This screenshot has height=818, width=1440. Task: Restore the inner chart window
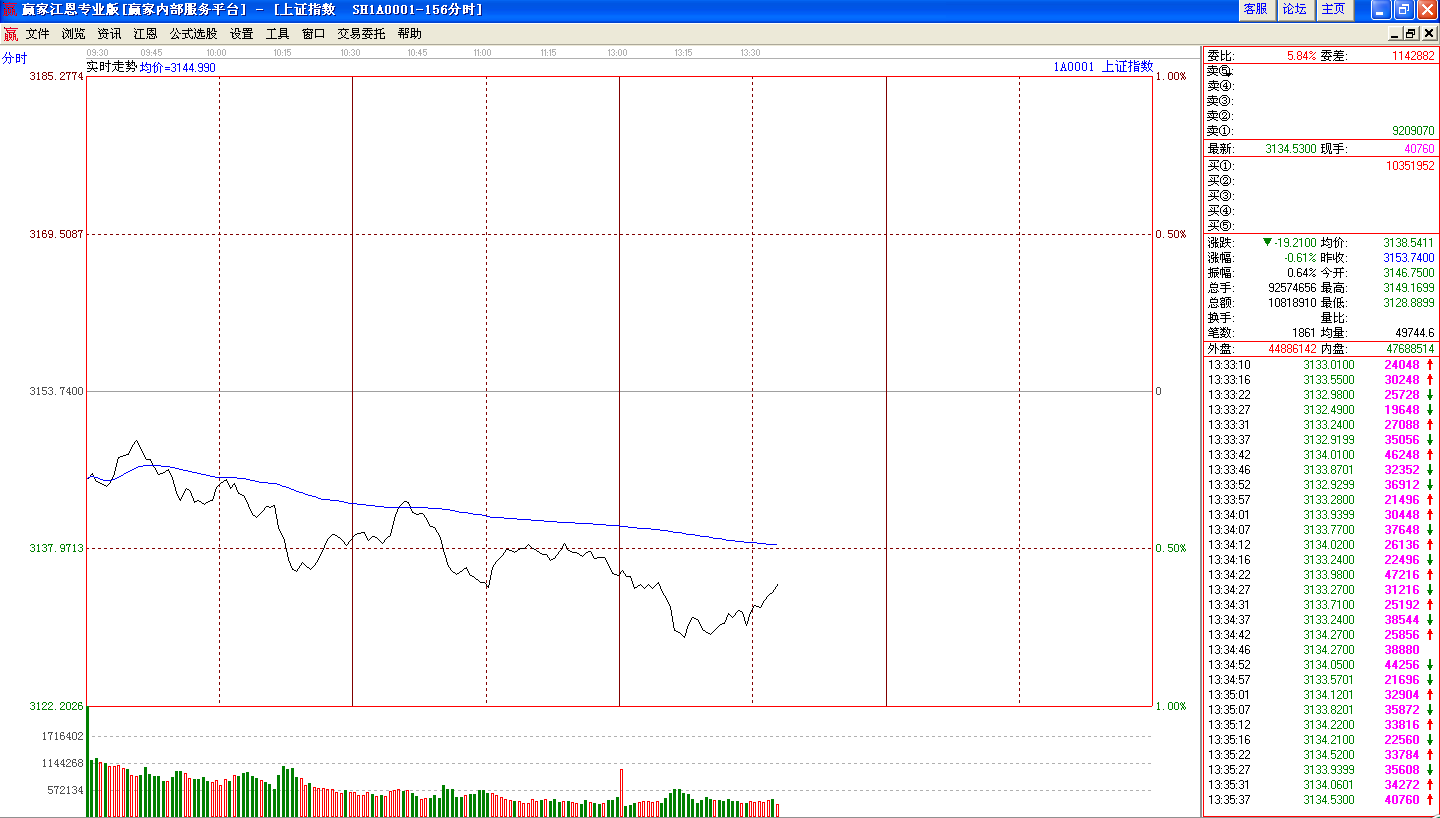coord(1411,34)
